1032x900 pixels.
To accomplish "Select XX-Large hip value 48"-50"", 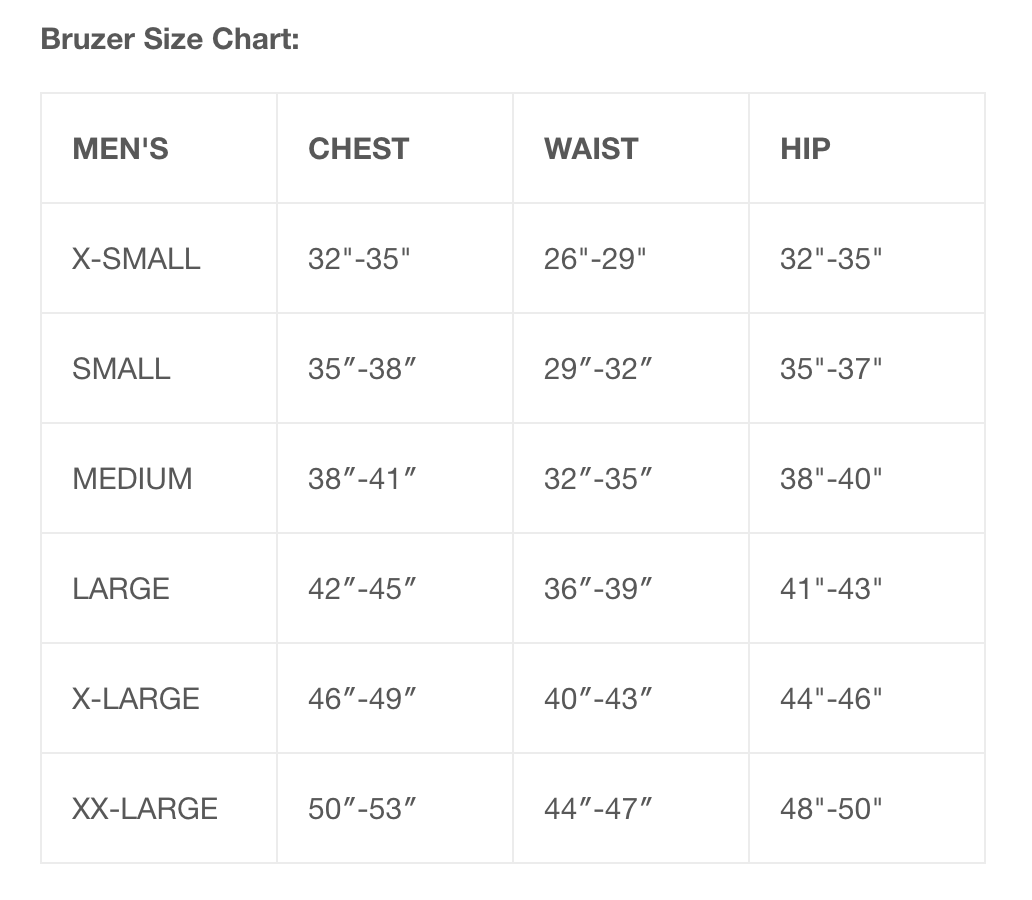I will 831,809.
